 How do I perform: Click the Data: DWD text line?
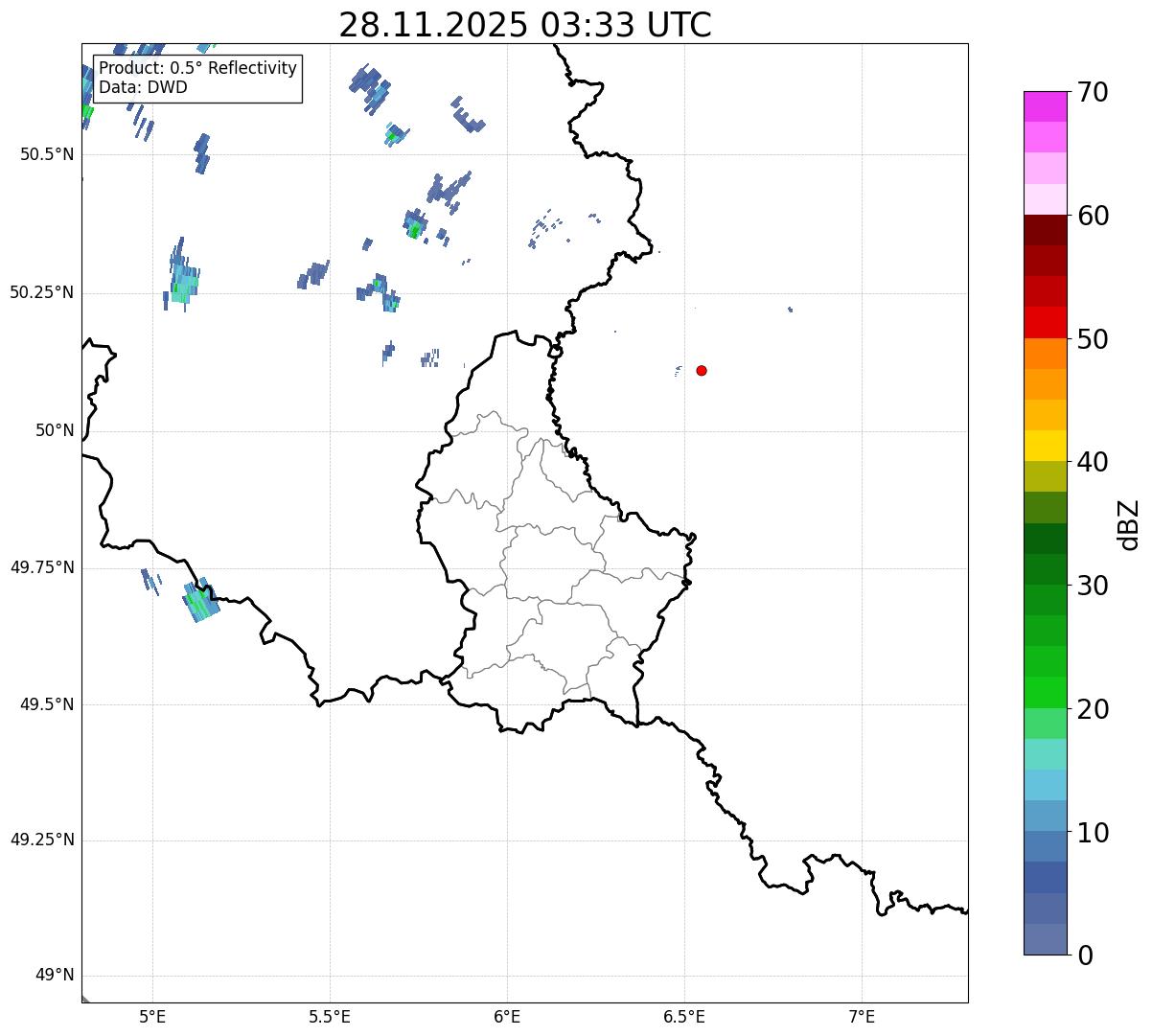143,87
